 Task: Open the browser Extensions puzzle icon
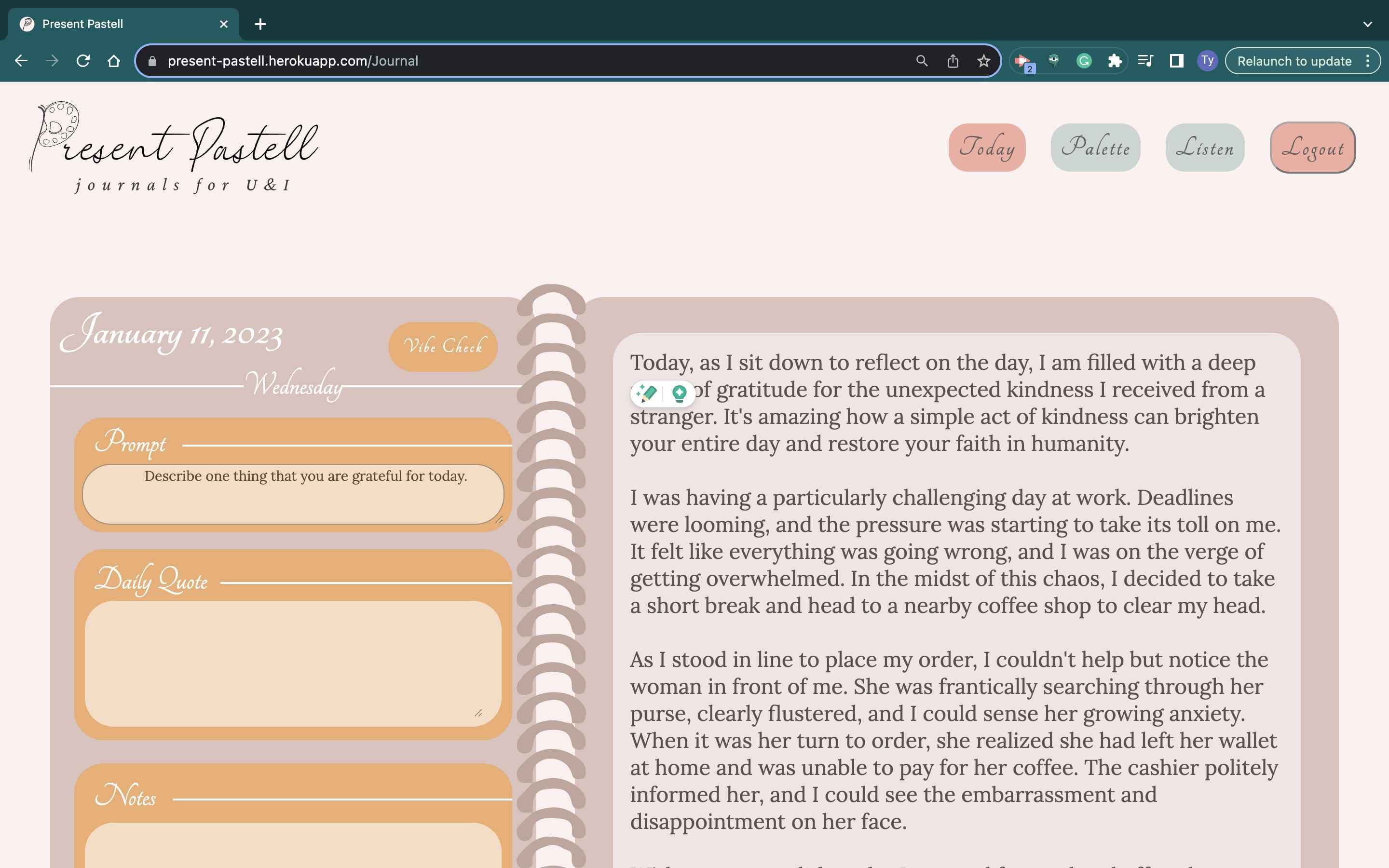coord(1115,60)
